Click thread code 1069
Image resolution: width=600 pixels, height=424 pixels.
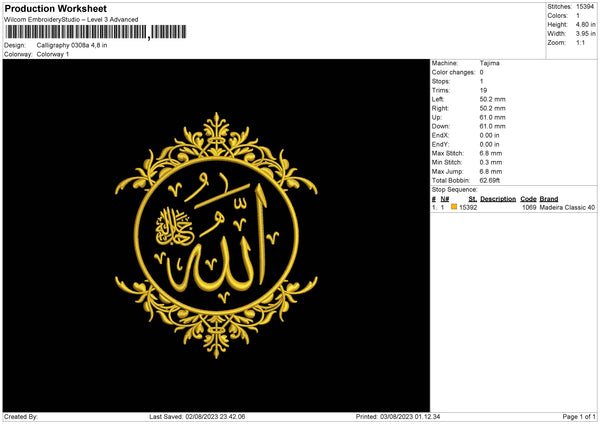pyautogui.click(x=529, y=207)
